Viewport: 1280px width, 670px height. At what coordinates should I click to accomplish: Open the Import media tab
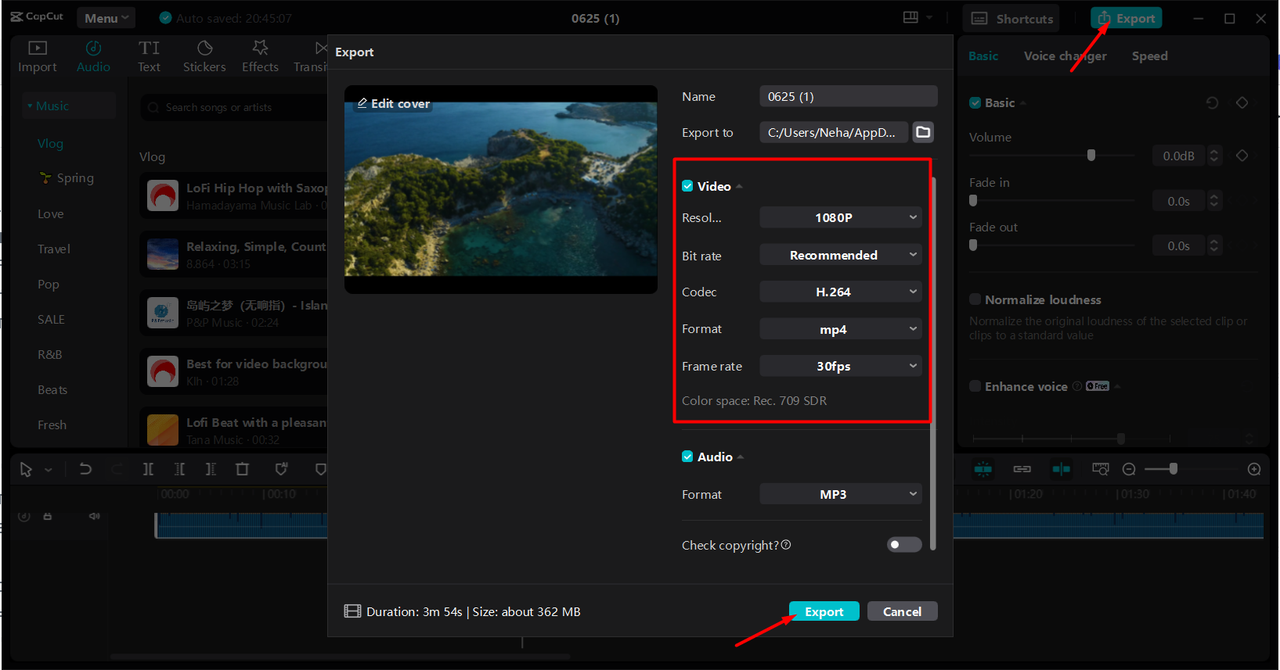pyautogui.click(x=37, y=56)
